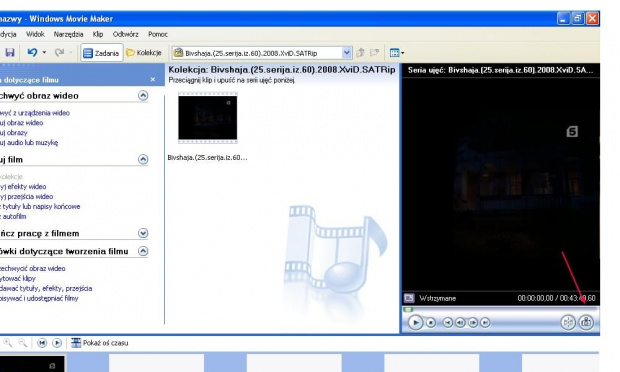The height and width of the screenshot is (372, 620).
Task: Click the split clip icon
Action: 568,323
